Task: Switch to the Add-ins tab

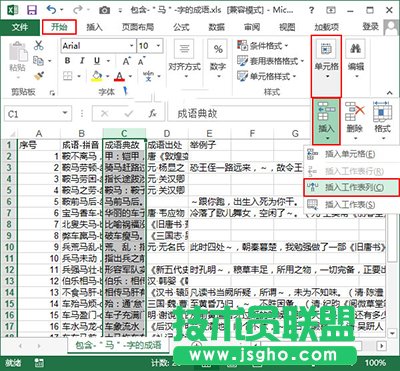Action: click(327, 27)
